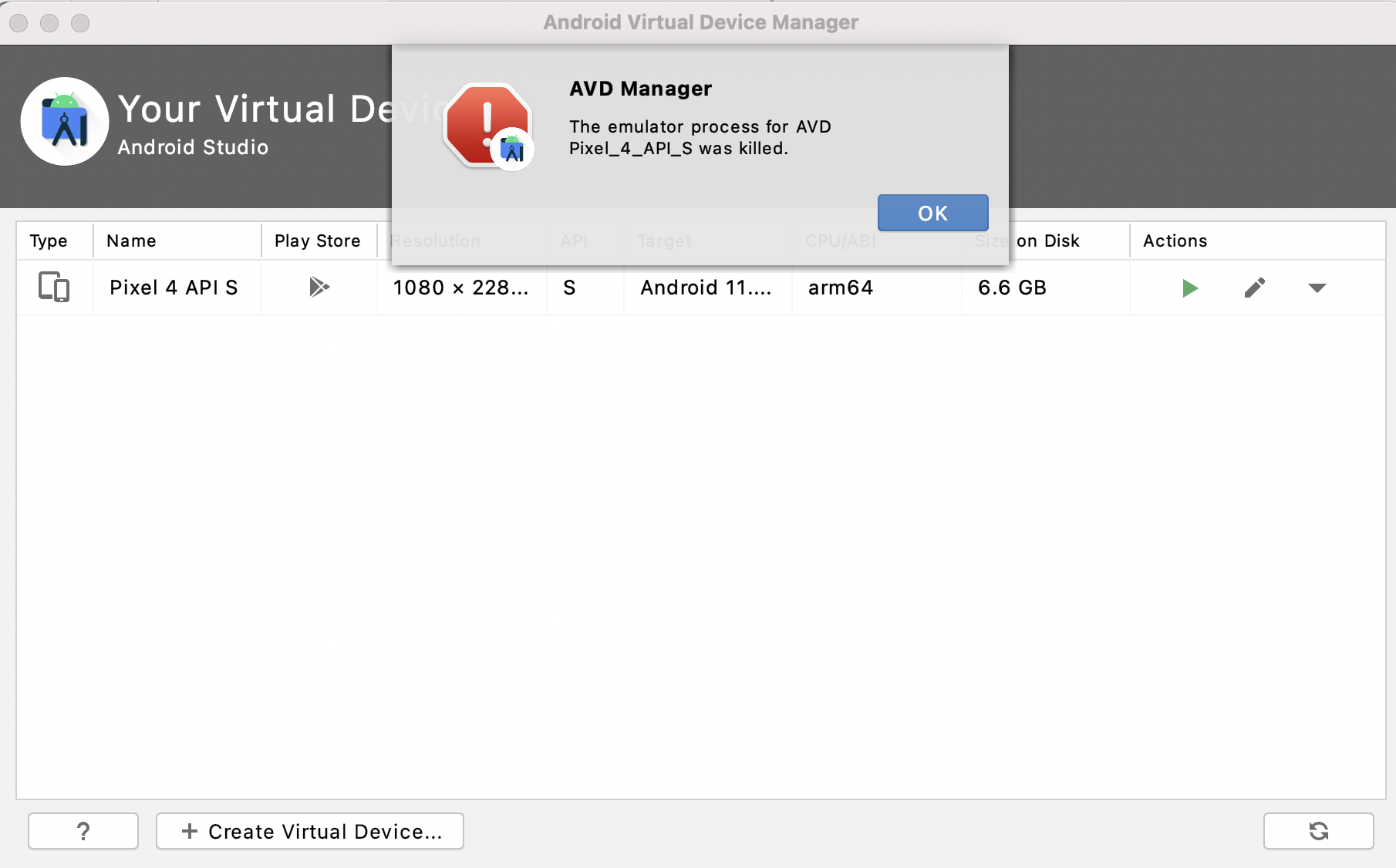
Task: Click Create Virtual Device button
Action: 310,831
